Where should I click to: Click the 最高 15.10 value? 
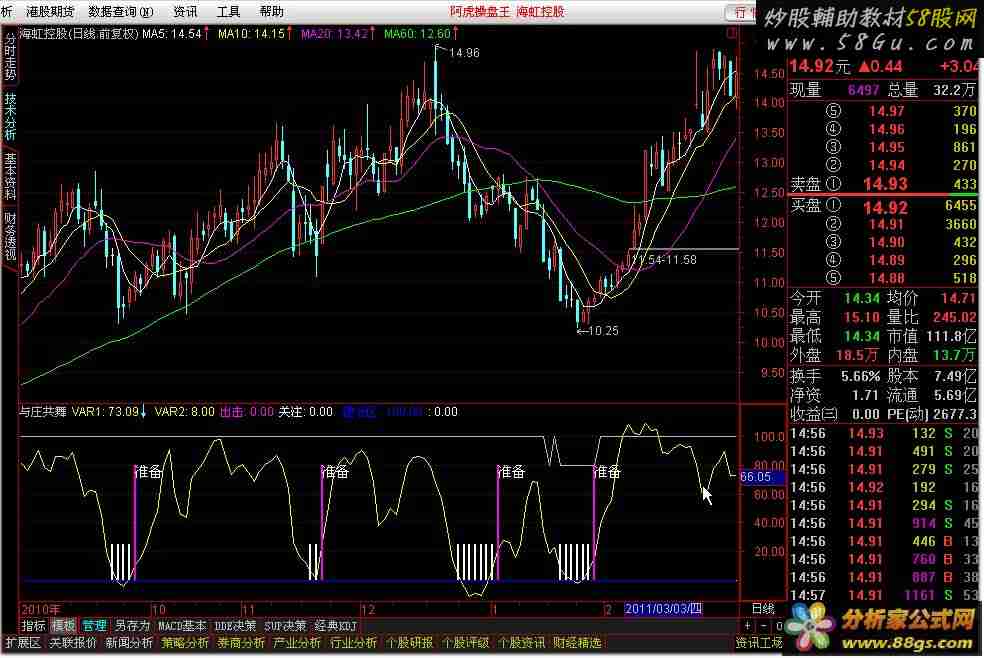click(862, 317)
